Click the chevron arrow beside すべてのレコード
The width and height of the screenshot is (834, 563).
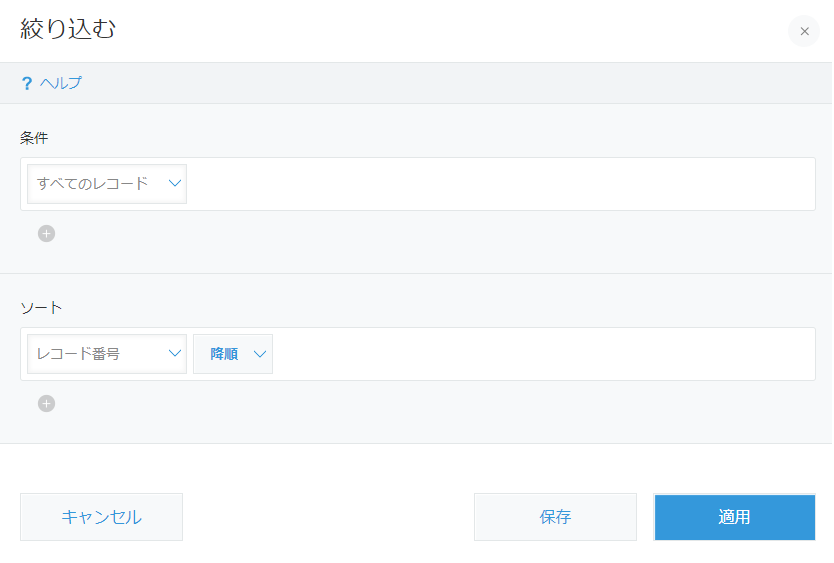pyautogui.click(x=175, y=184)
